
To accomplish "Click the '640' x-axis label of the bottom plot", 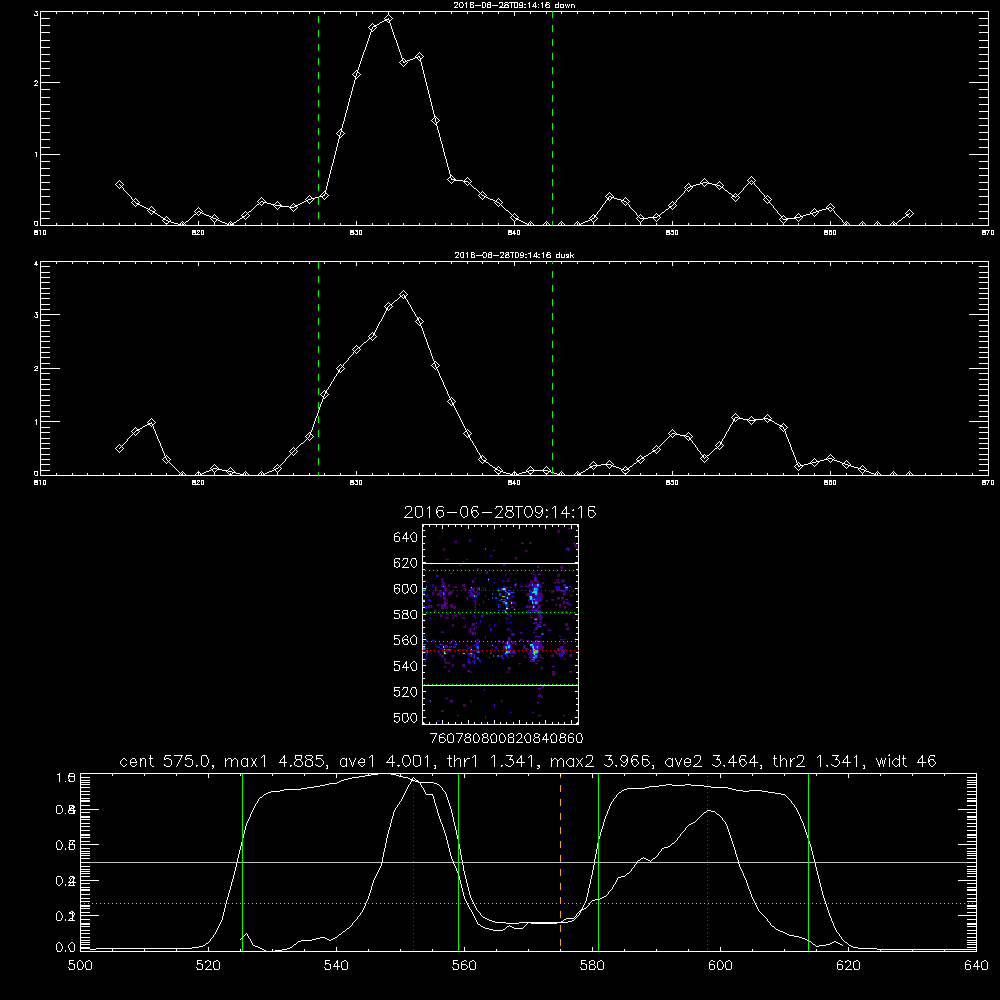I will 976,966.
